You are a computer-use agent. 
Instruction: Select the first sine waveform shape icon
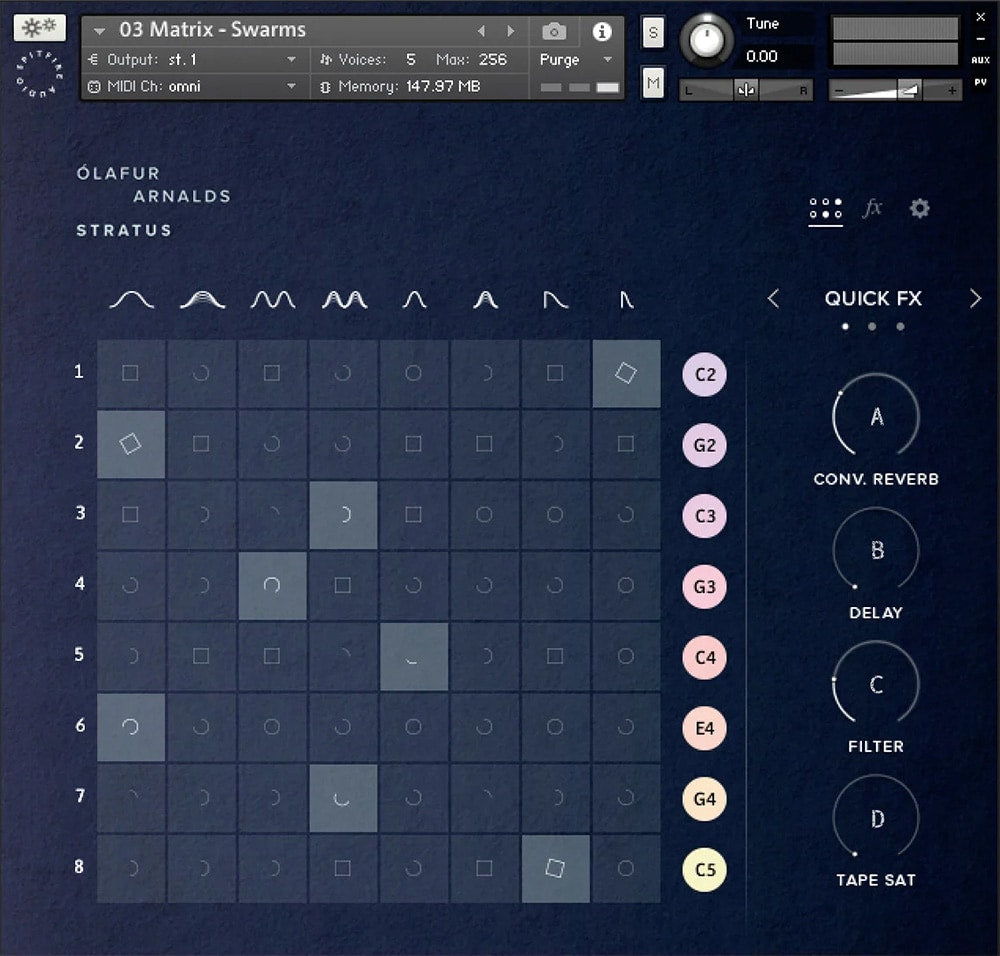130,298
